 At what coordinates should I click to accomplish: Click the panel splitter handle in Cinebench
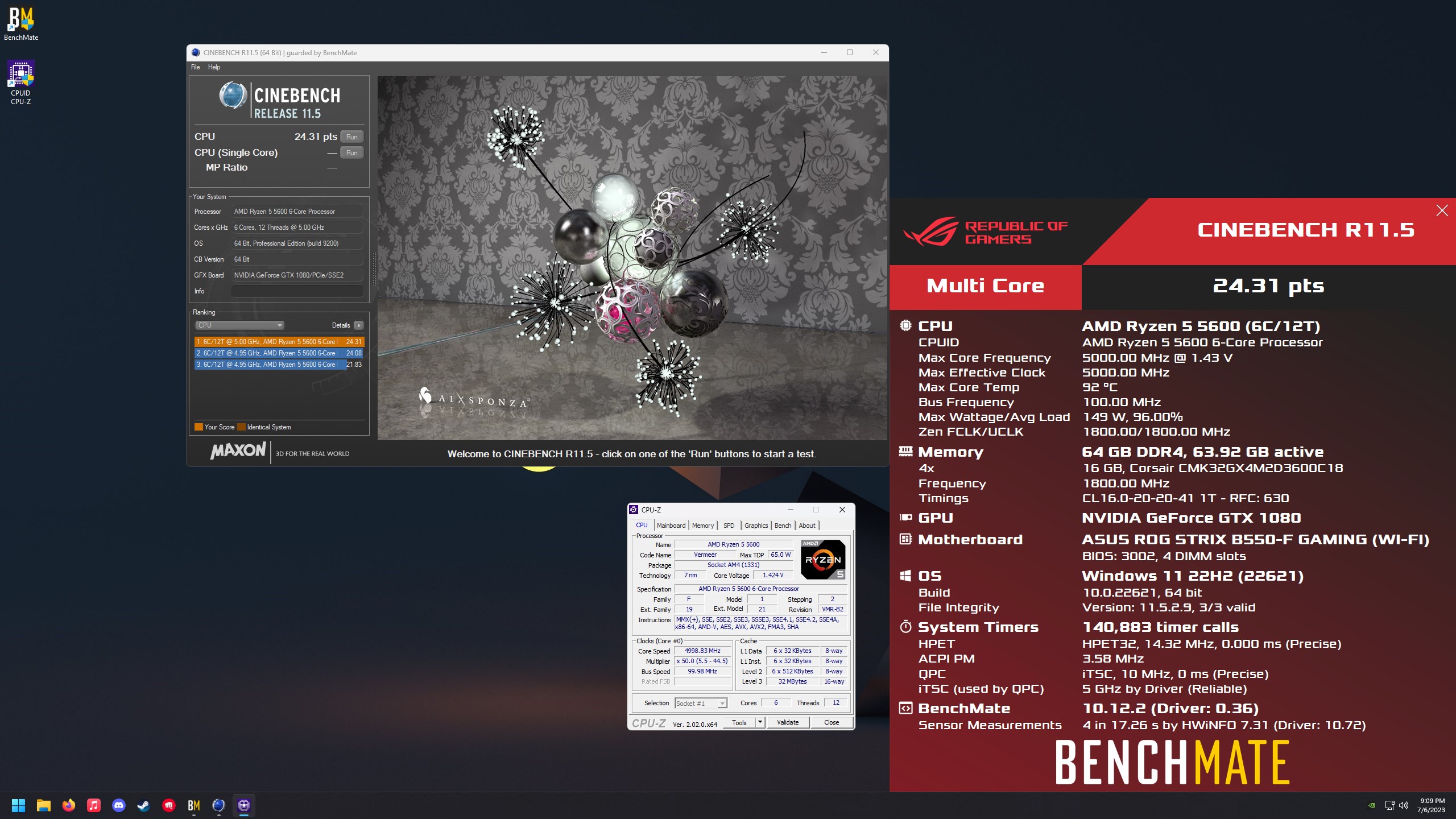pyautogui.click(x=374, y=268)
